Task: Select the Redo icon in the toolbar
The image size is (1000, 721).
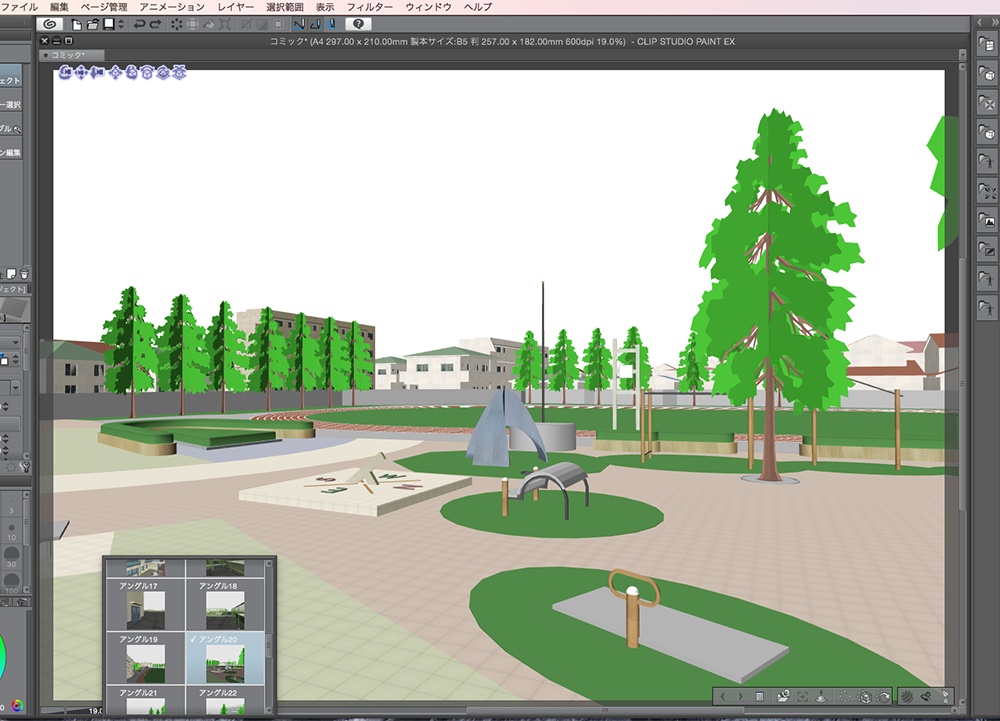Action: coord(156,25)
